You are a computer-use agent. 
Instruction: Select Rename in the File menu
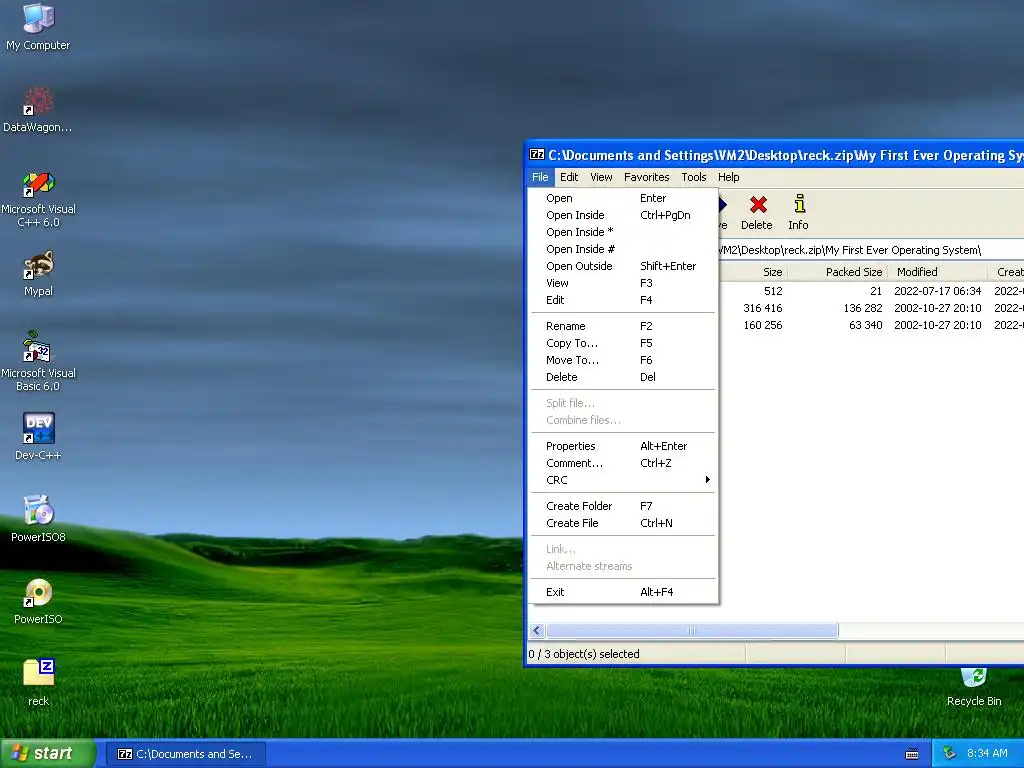[x=623, y=326]
